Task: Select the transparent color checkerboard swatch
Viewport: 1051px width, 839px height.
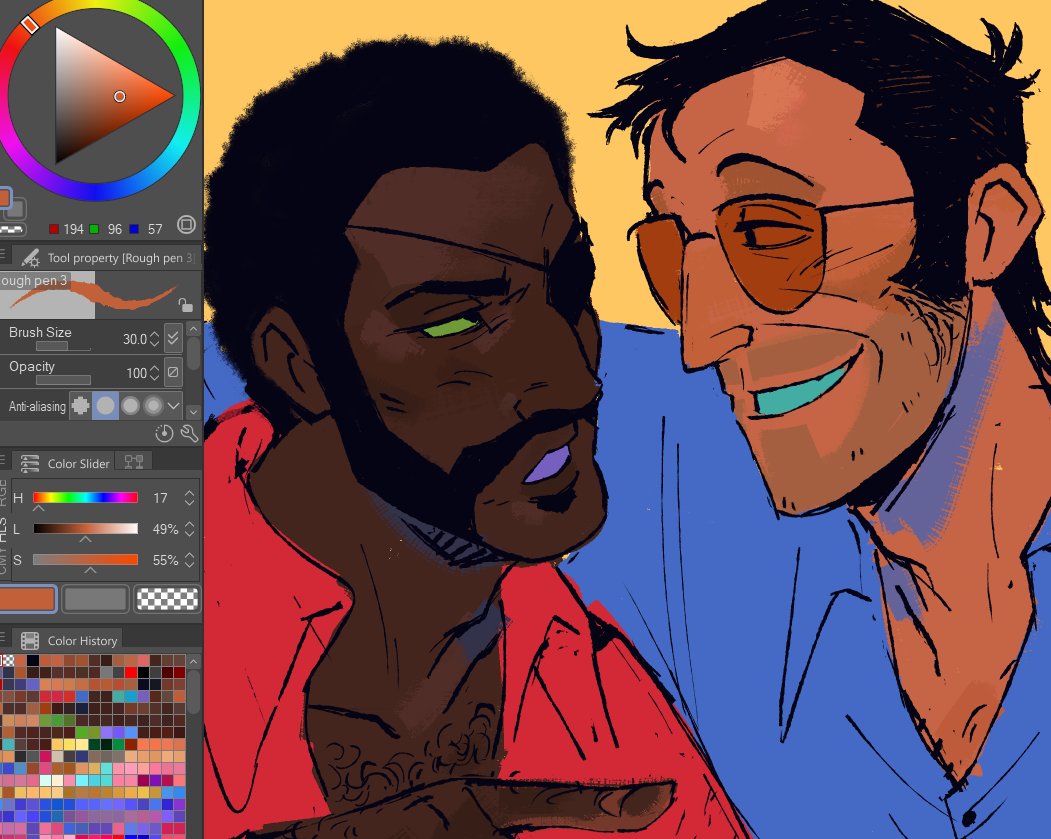Action: point(166,598)
